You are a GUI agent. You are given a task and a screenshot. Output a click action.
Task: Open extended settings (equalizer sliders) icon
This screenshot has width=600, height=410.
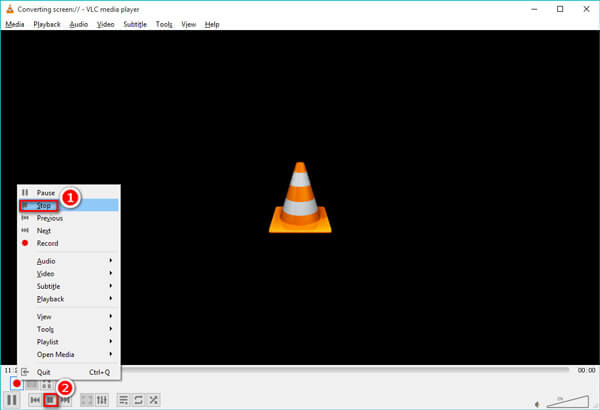click(101, 400)
